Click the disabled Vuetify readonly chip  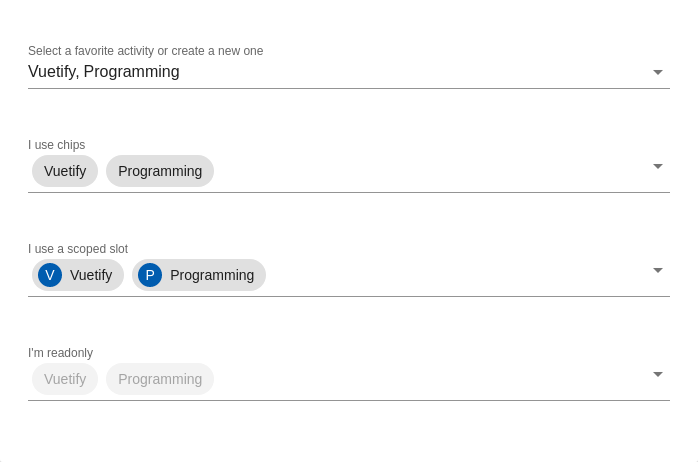pyautogui.click(x=65, y=379)
